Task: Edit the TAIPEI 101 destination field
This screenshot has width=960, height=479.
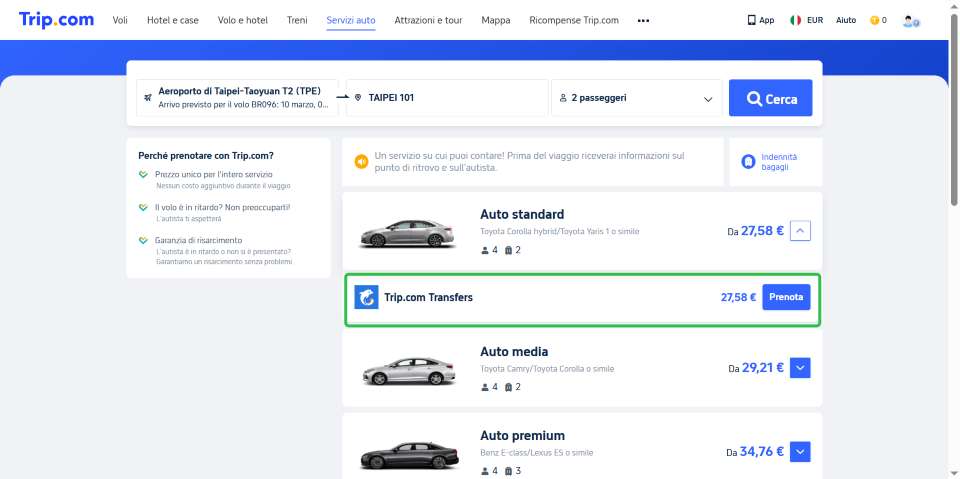Action: pos(445,98)
